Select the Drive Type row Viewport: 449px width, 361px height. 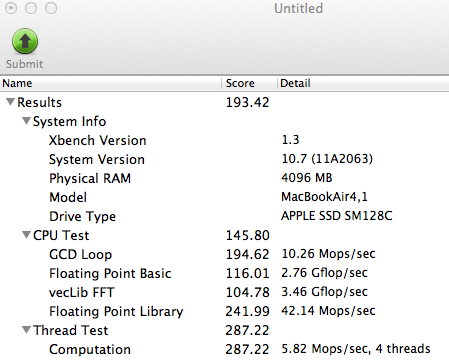point(82,216)
